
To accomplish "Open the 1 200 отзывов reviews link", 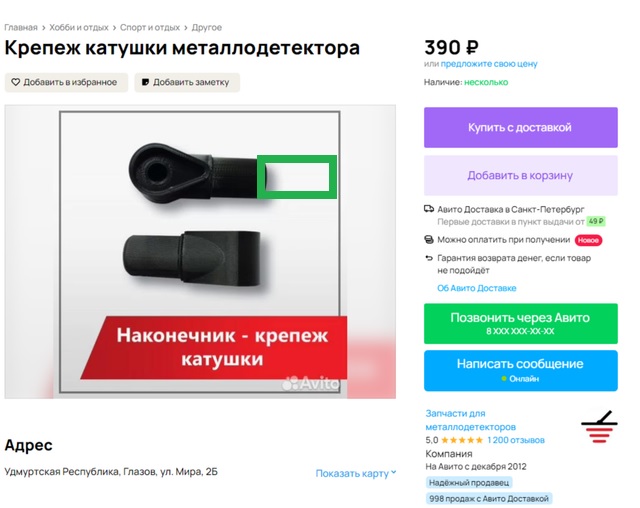I will (516, 440).
